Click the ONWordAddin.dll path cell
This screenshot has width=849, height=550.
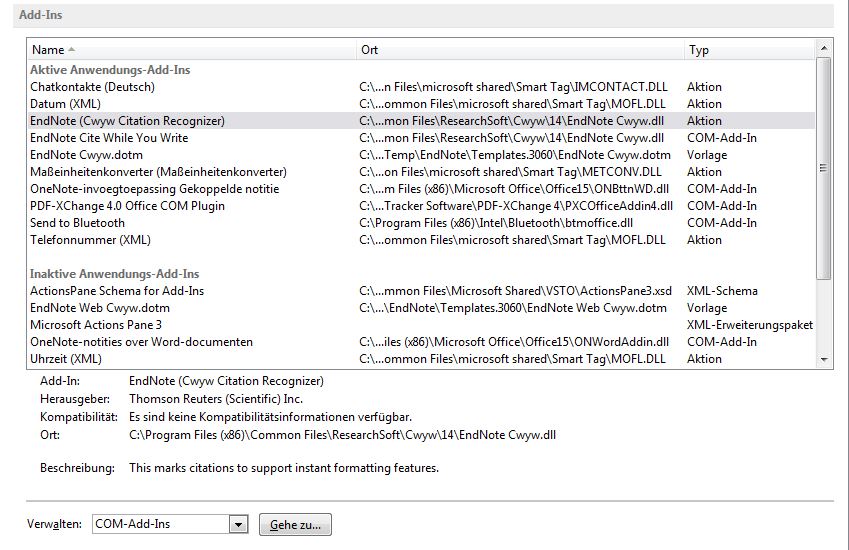point(514,342)
